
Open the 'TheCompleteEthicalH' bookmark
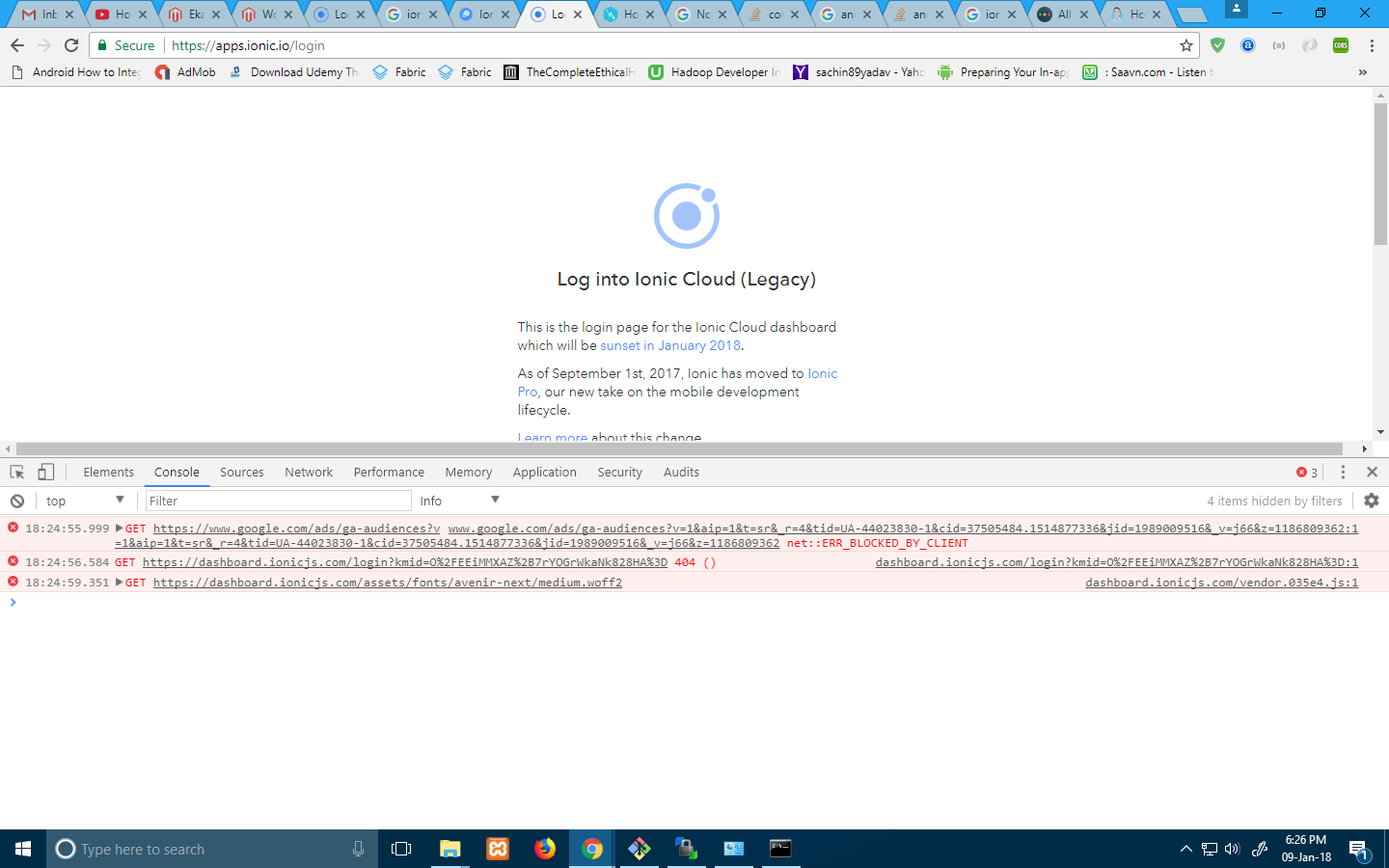[569, 72]
